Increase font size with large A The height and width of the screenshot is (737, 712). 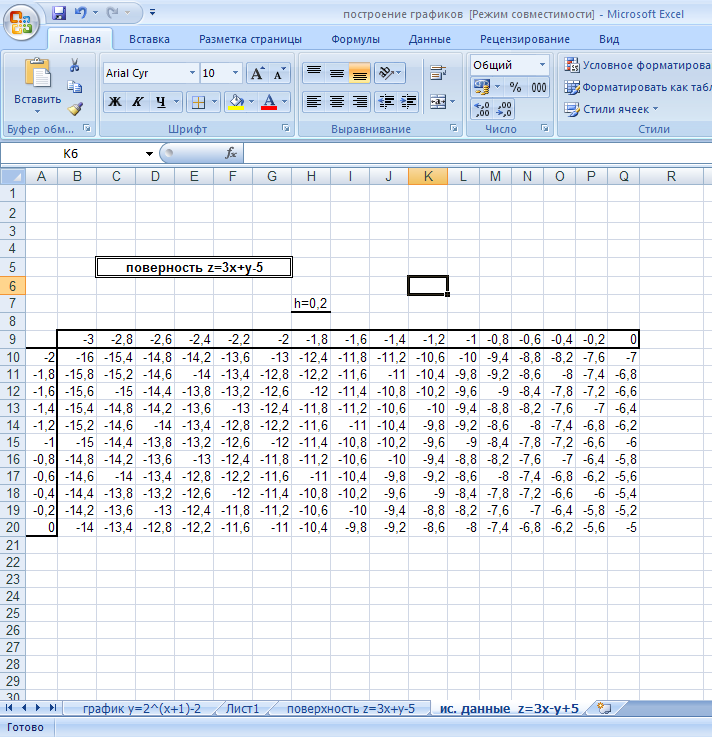point(257,73)
